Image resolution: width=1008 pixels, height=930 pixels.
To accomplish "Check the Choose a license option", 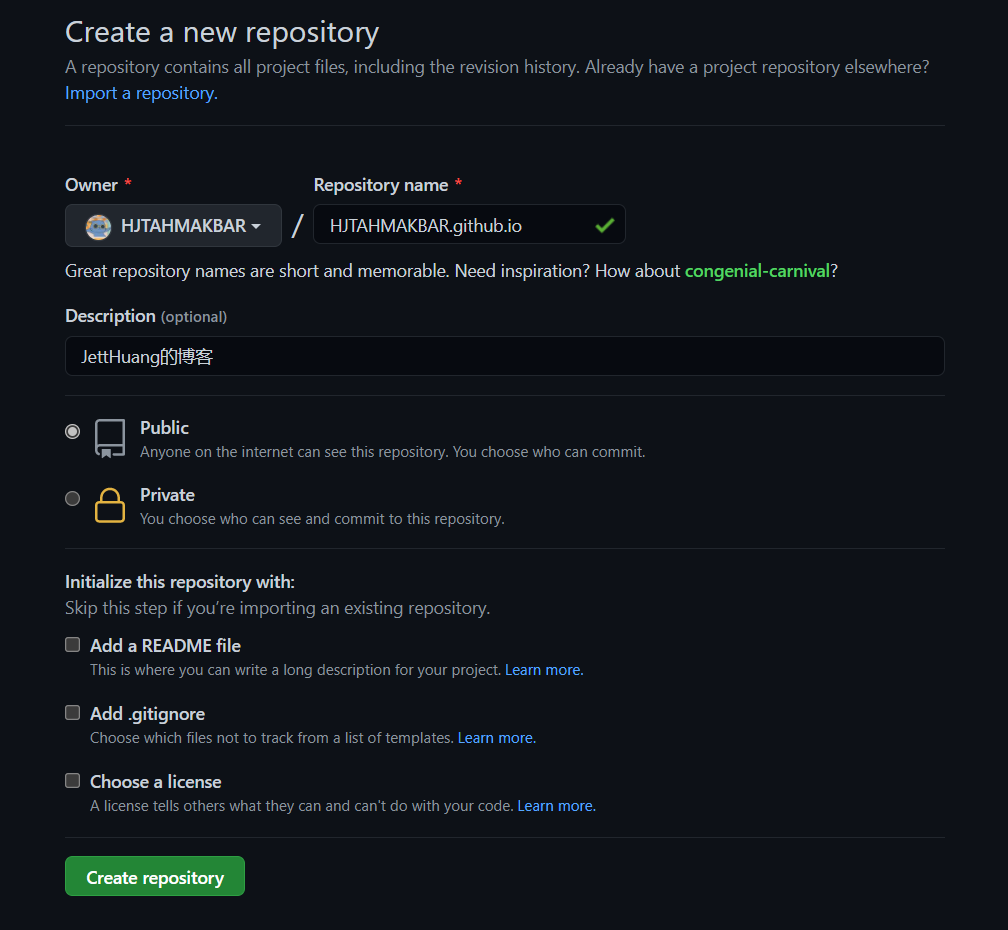I will 73,781.
